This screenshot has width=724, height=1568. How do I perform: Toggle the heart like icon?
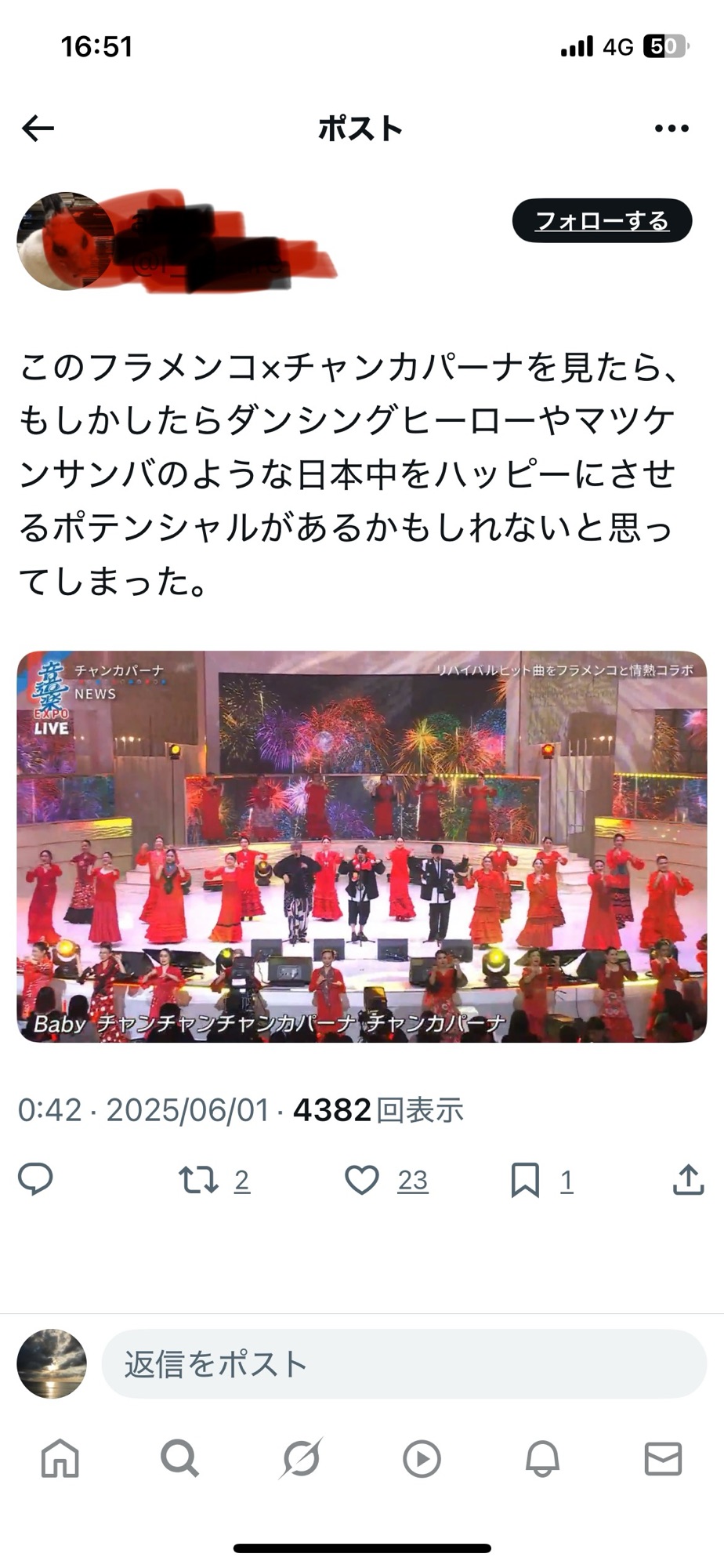tap(362, 1180)
